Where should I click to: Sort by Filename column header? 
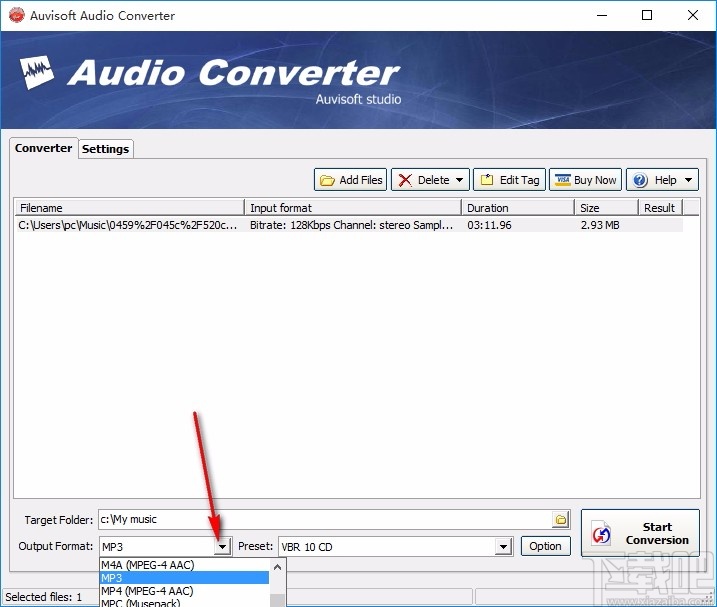[x=129, y=208]
